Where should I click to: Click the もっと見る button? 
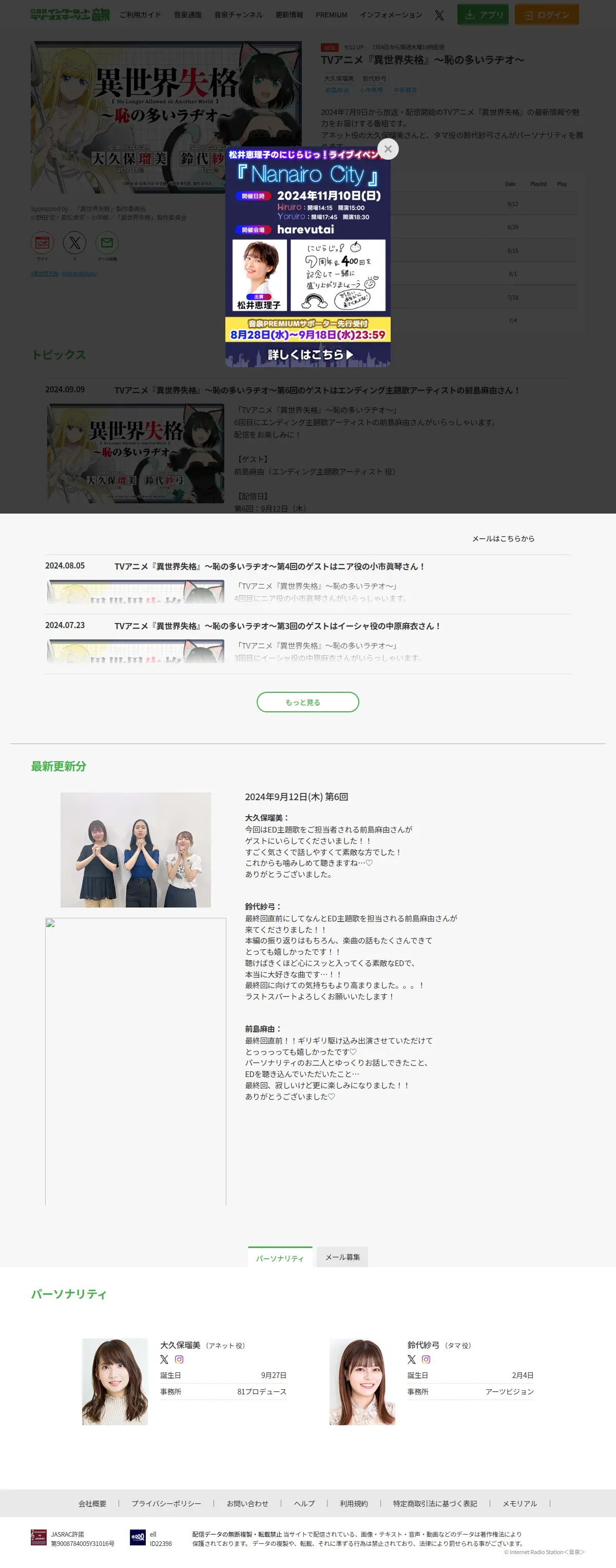click(x=307, y=702)
